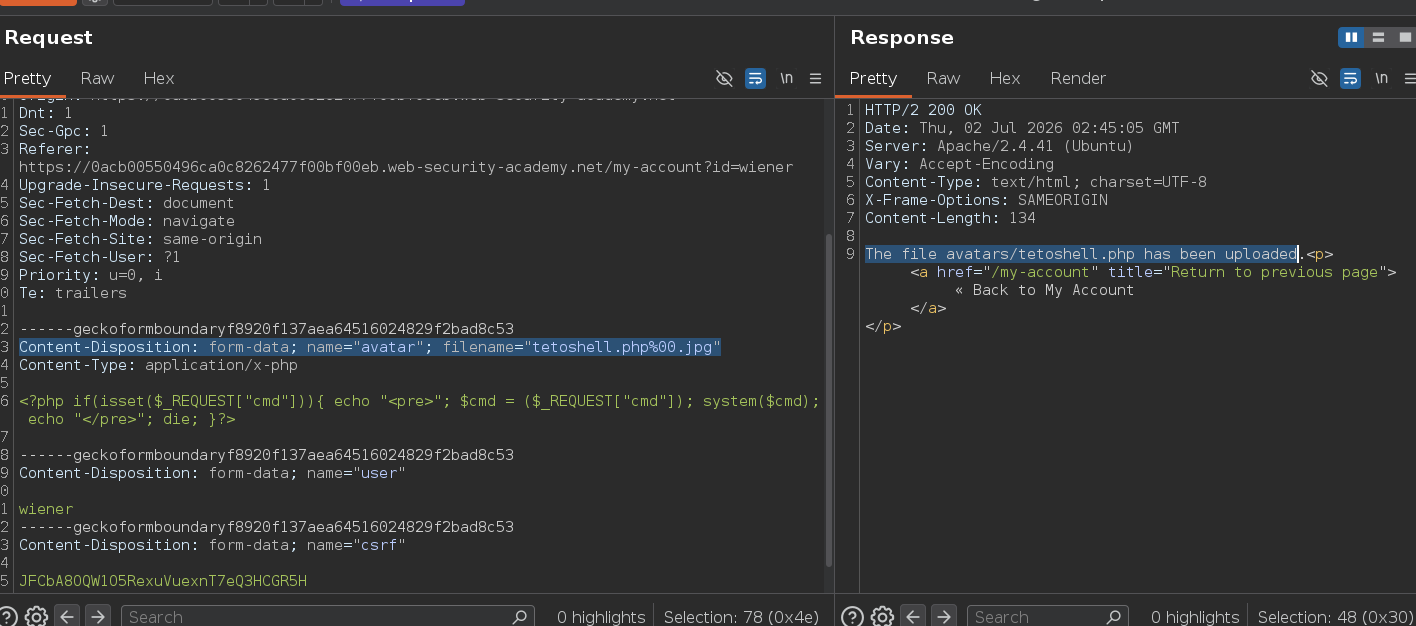Toggle hidden characters eye icon in Response
The height and width of the screenshot is (626, 1416).
pos(1319,78)
